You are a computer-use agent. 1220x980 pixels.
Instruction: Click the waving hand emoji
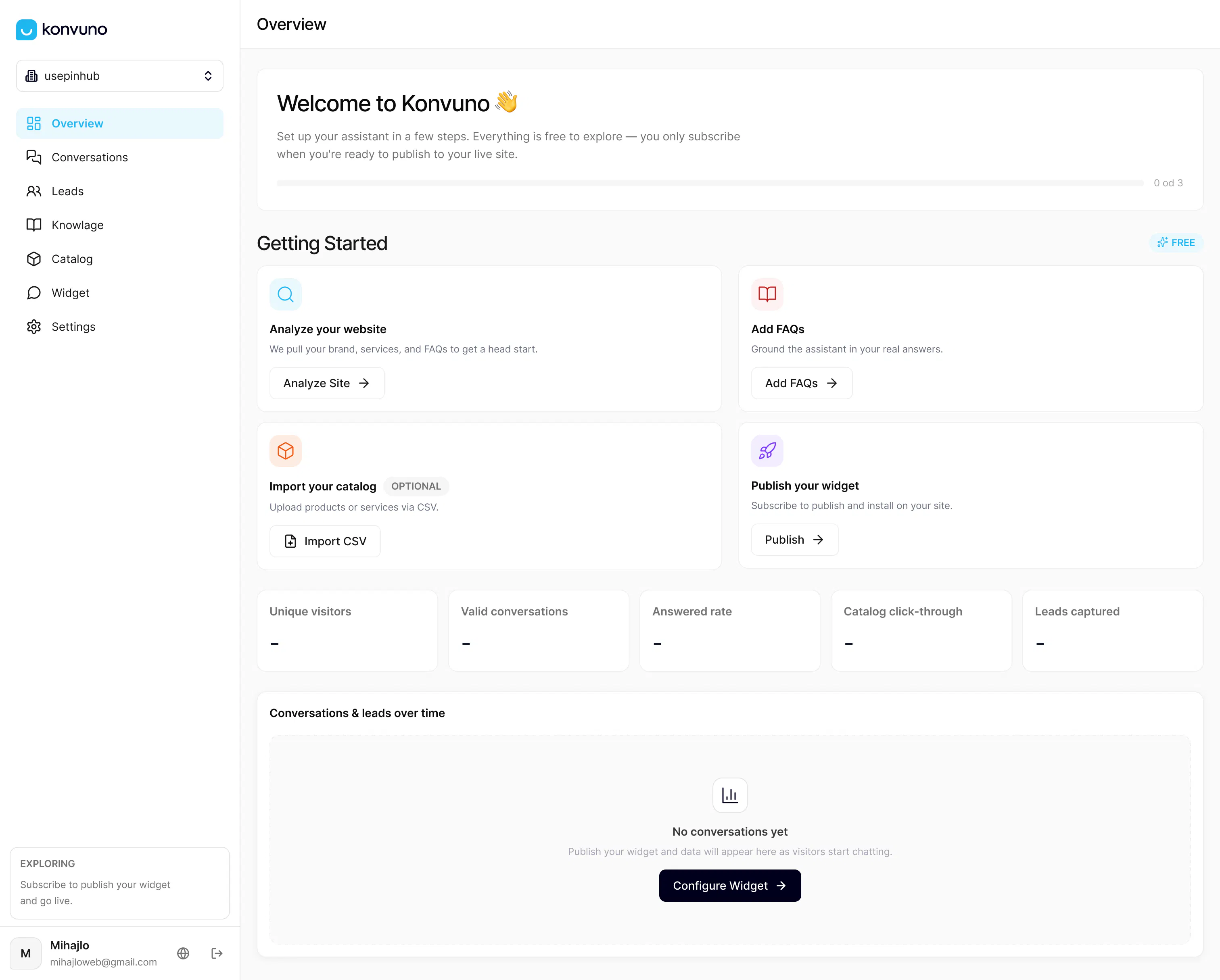(x=506, y=102)
